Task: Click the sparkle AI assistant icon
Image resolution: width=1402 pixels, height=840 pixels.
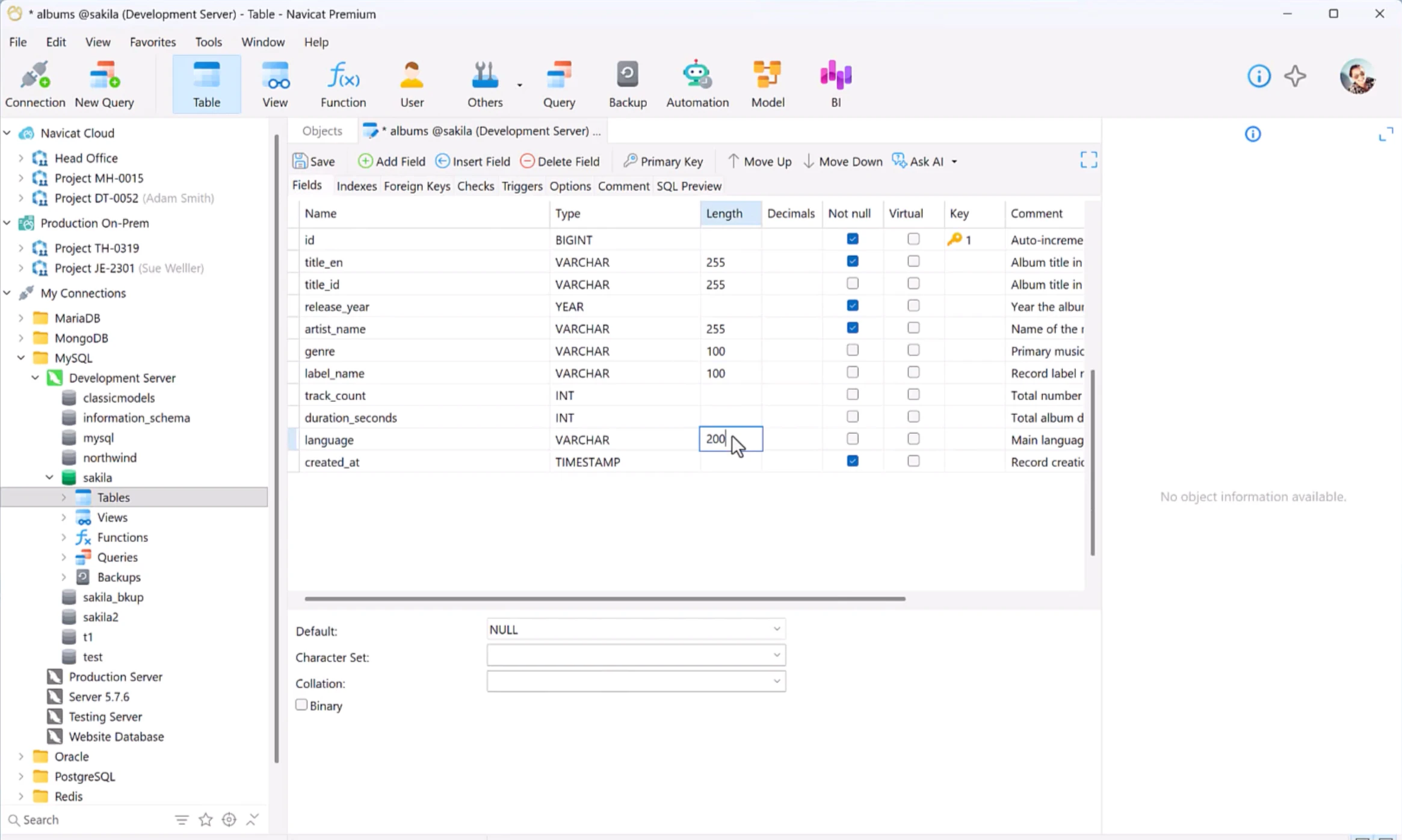Action: pyautogui.click(x=1295, y=76)
